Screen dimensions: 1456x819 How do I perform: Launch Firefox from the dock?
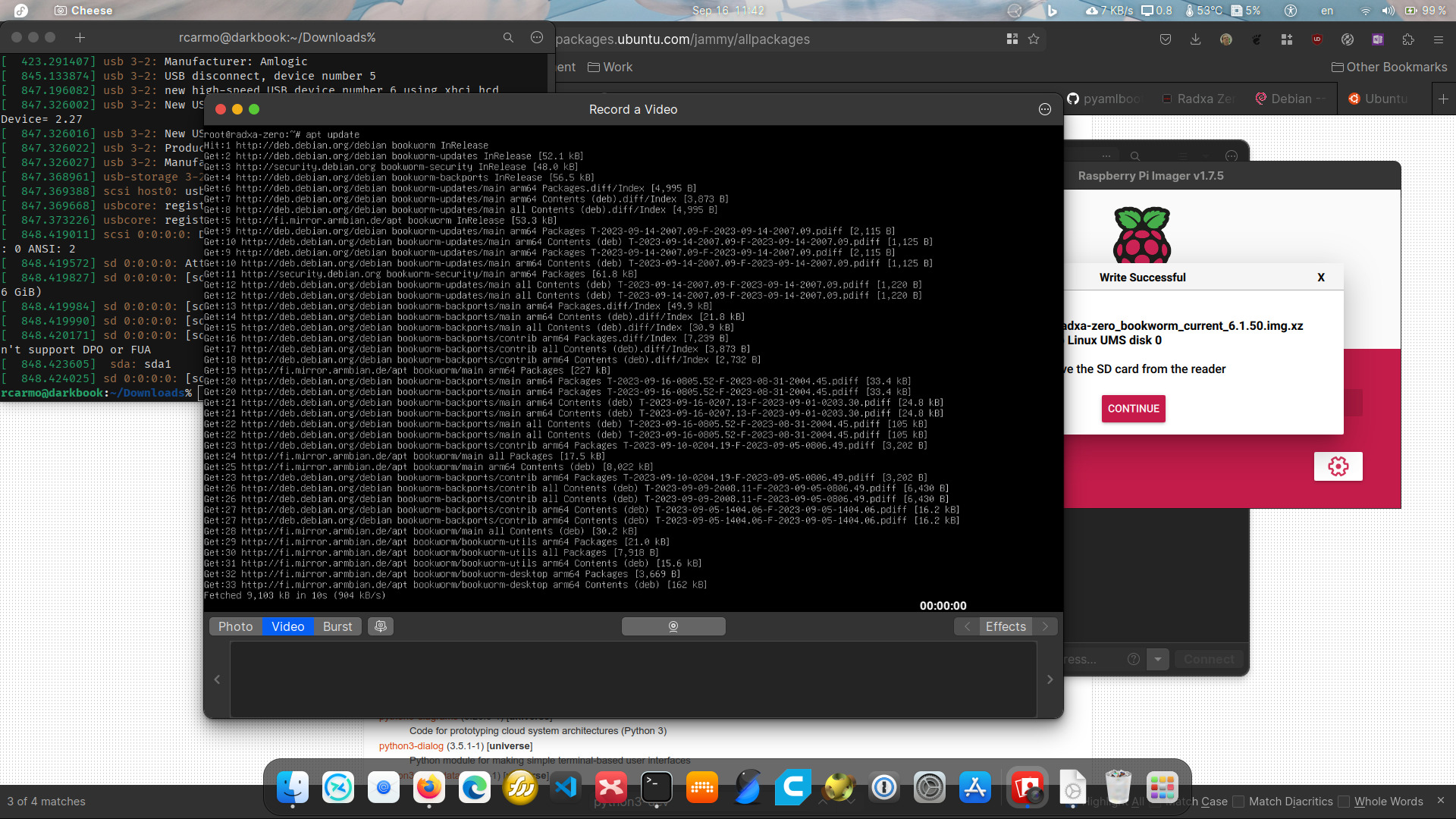tap(429, 788)
